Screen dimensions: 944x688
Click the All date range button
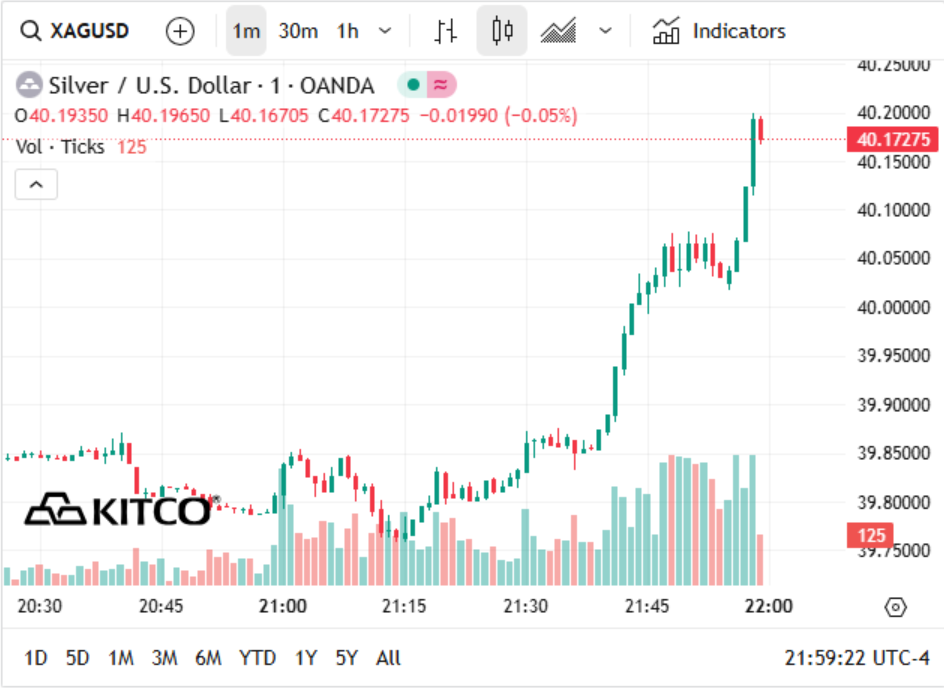(x=388, y=658)
